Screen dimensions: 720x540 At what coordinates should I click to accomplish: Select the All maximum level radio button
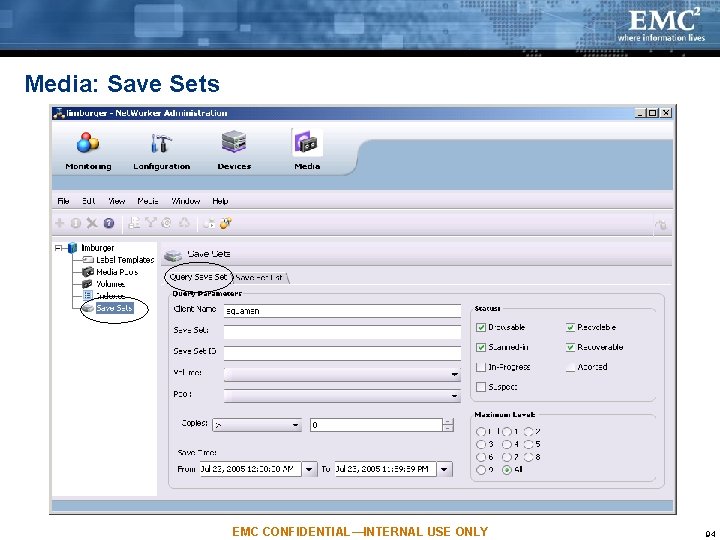506,470
